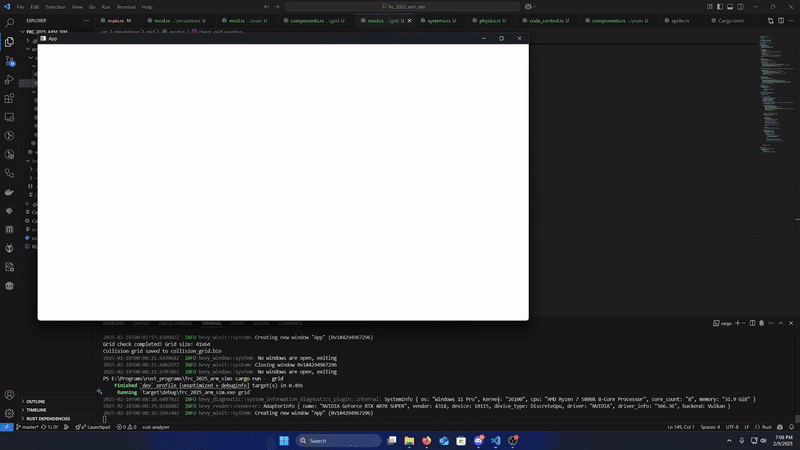
Task: Show hidden tray icons chevron
Action: pos(729,441)
